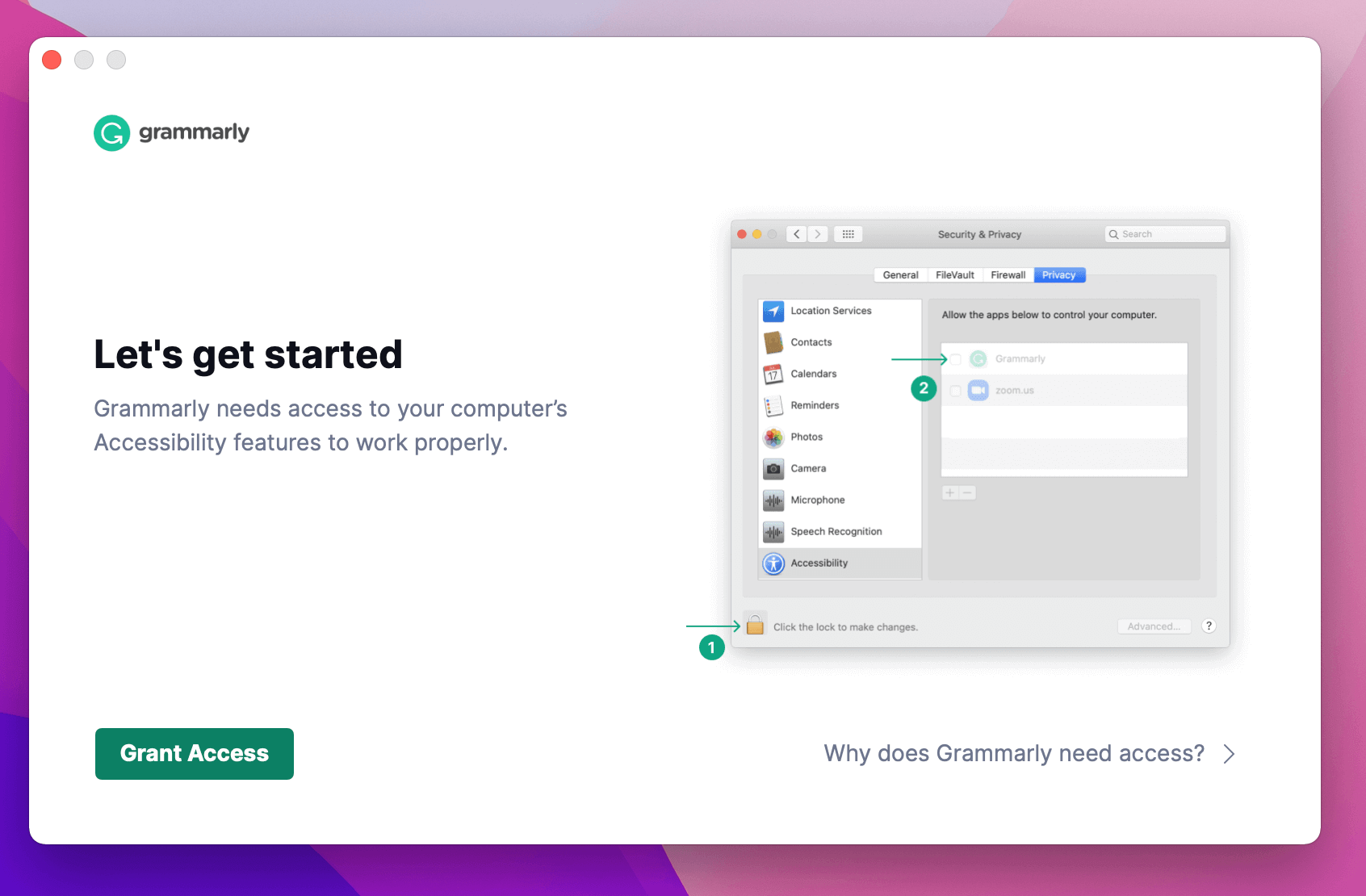The image size is (1366, 896).
Task: Click 'Allow the apps below' text in illustration
Action: (1049, 315)
